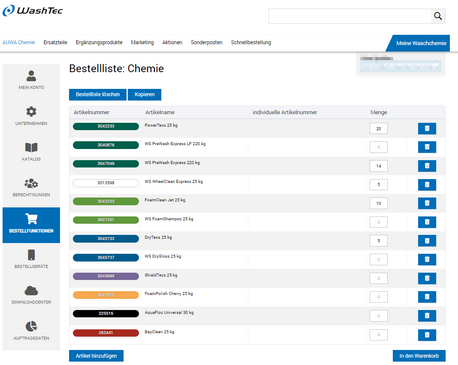The height and width of the screenshot is (365, 458).
Task: Select the Bestellfunktionen shopping cart icon
Action: (31, 219)
